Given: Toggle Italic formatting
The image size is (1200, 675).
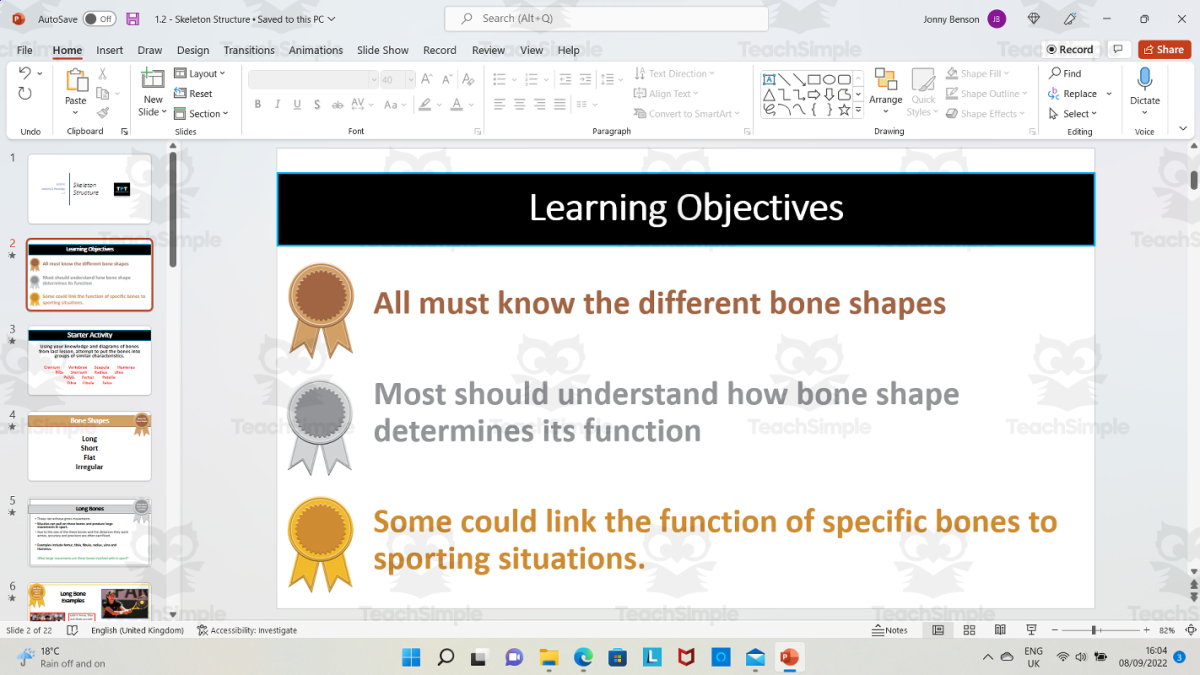Looking at the screenshot, I should [x=278, y=104].
